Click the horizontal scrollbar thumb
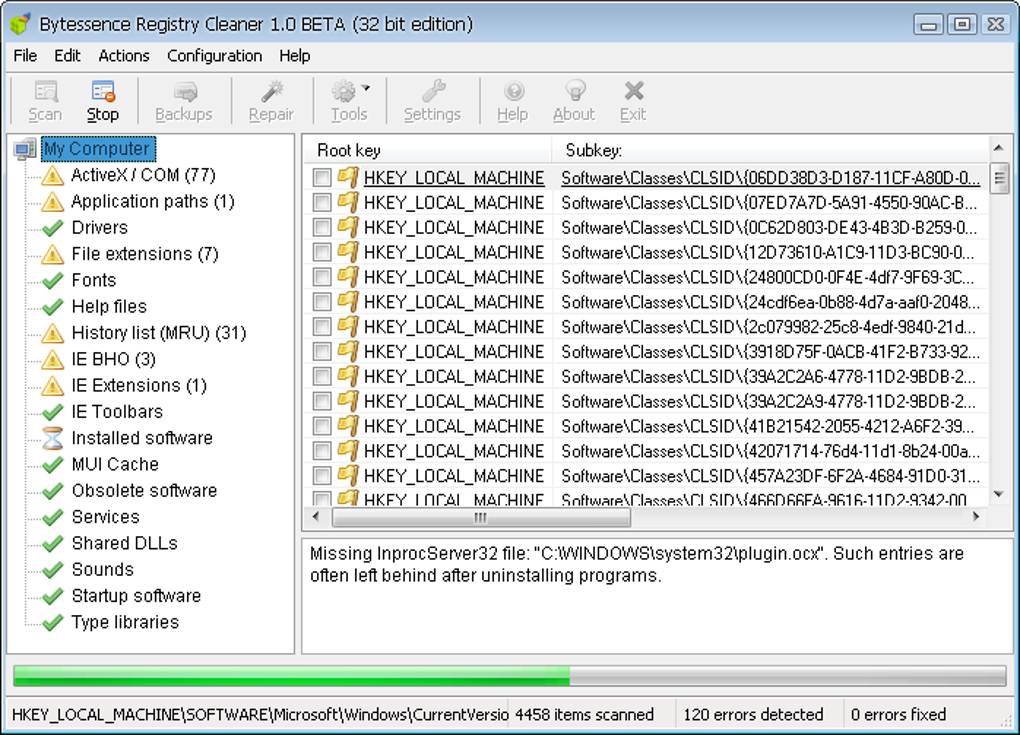 tap(481, 518)
